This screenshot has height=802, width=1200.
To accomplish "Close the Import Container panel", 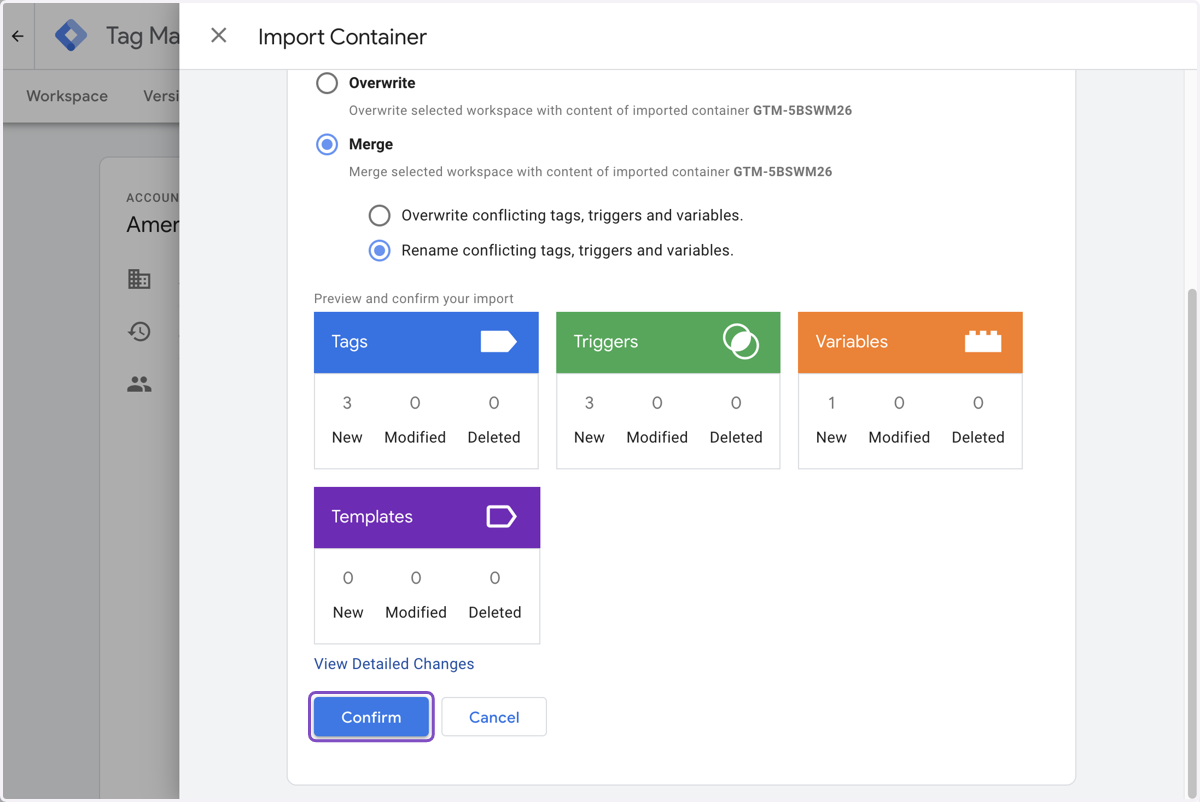I will click(x=219, y=36).
